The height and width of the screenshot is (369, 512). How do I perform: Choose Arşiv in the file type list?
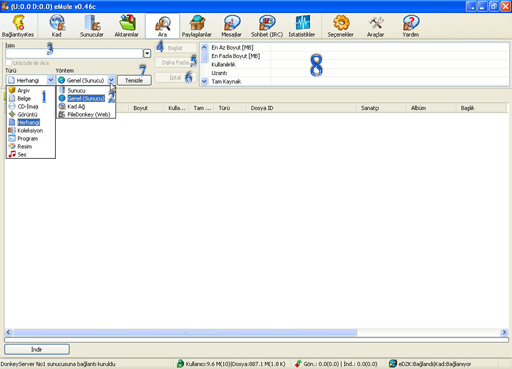[31, 90]
